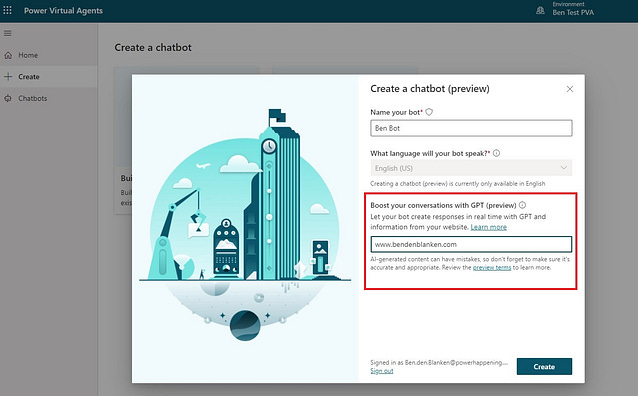Click shield icon next to Name your bot
638x396 pixels.
[x=429, y=112]
